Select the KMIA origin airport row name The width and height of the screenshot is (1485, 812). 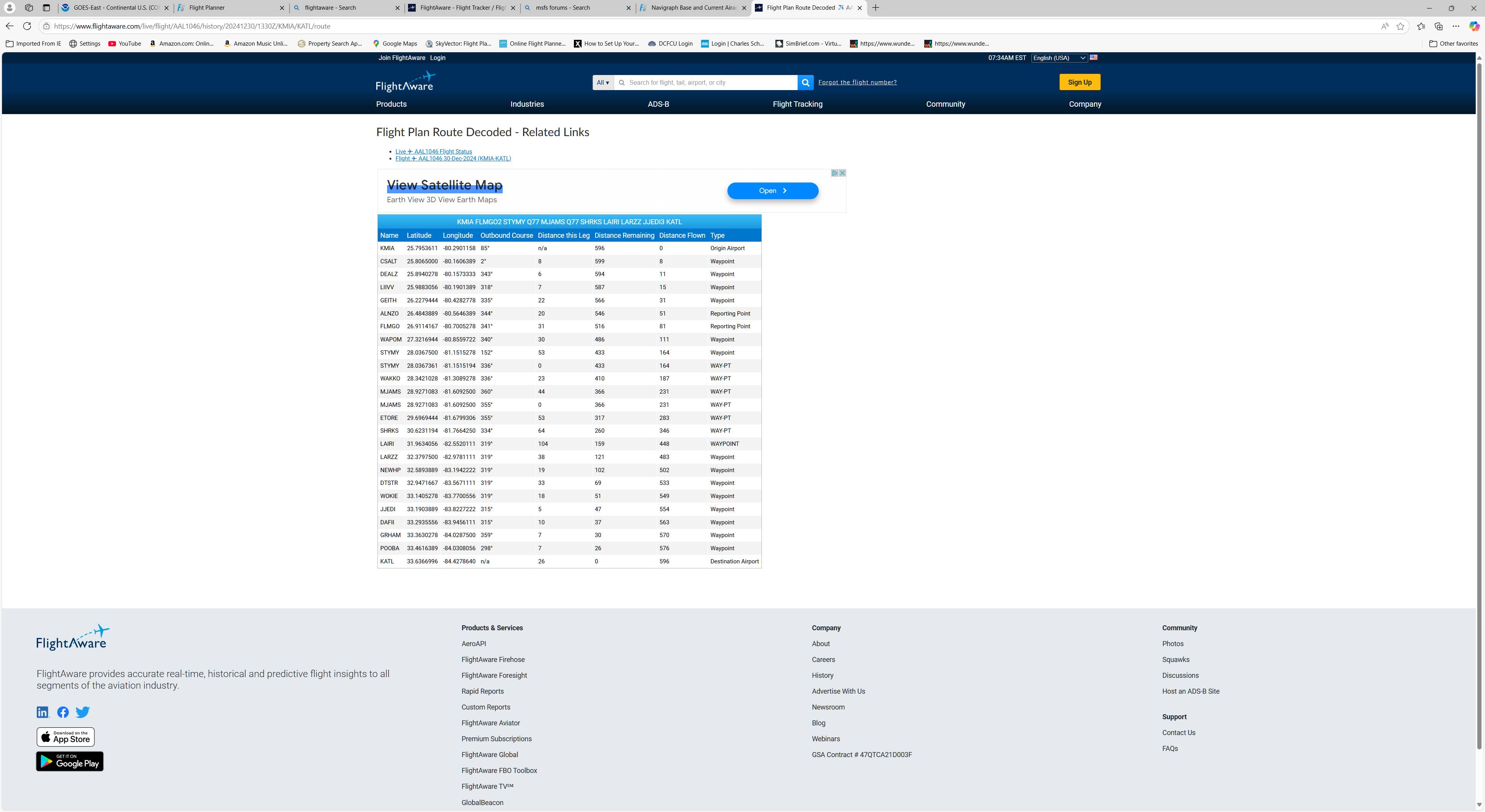click(x=387, y=248)
